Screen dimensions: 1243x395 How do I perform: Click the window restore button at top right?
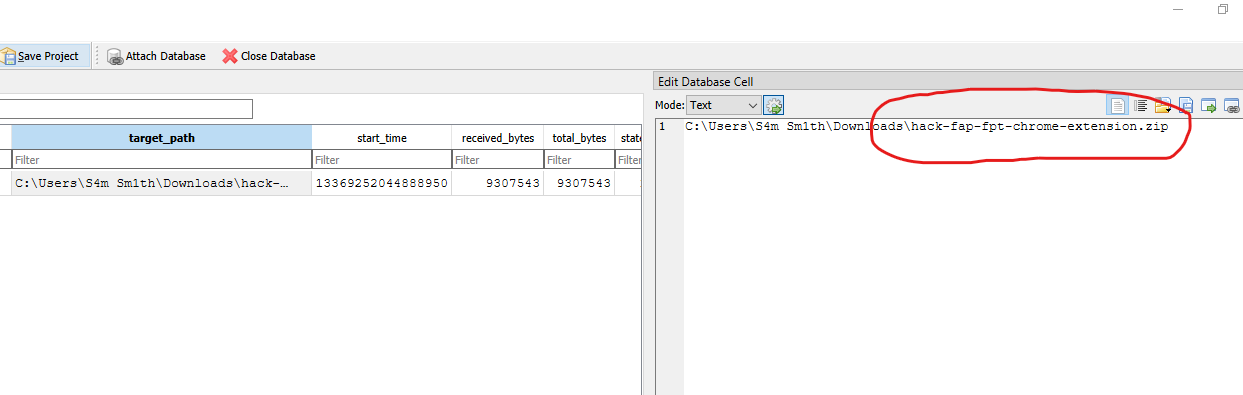pos(1223,9)
